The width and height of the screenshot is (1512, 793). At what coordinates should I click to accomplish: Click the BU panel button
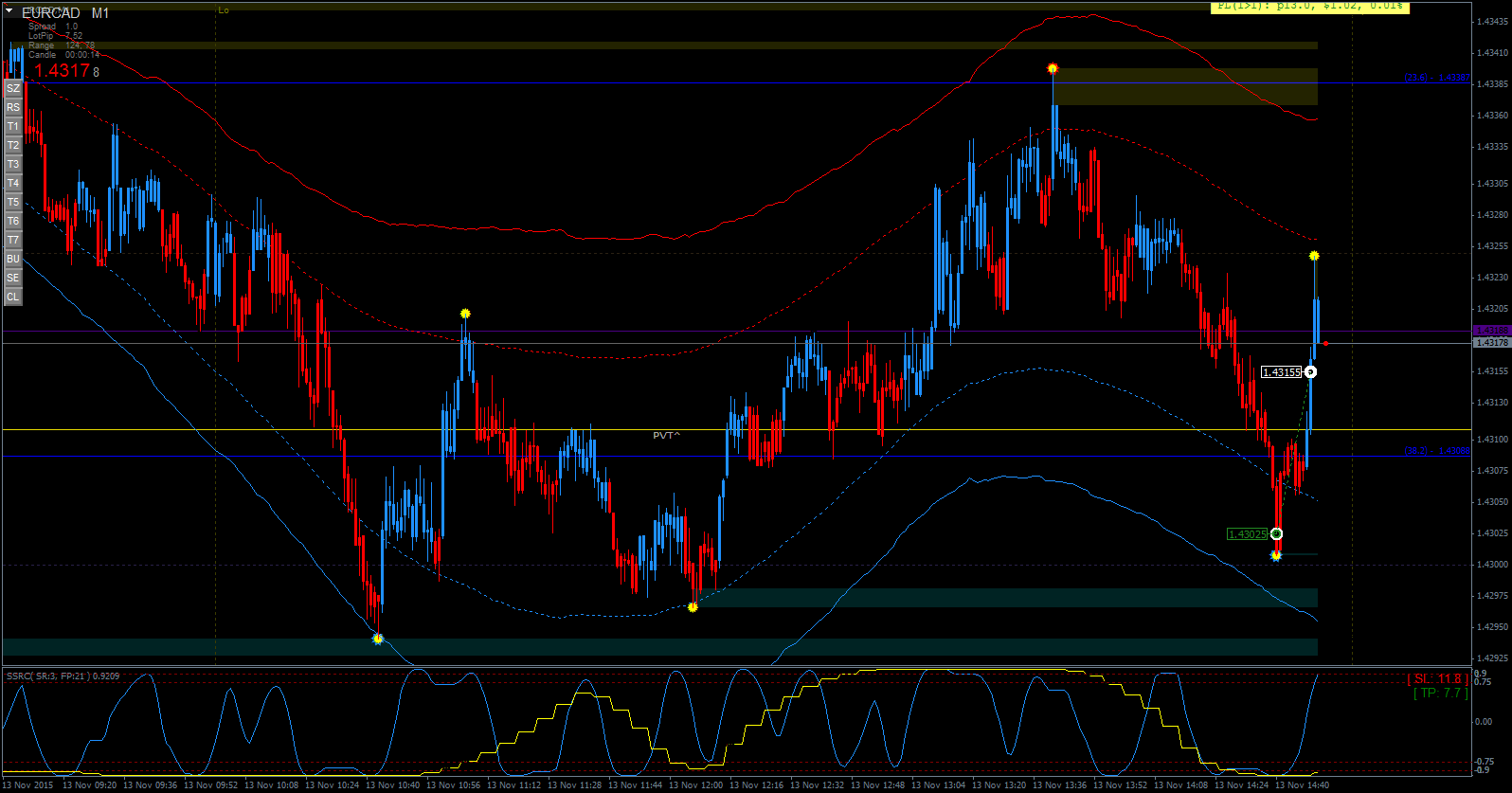point(13,259)
